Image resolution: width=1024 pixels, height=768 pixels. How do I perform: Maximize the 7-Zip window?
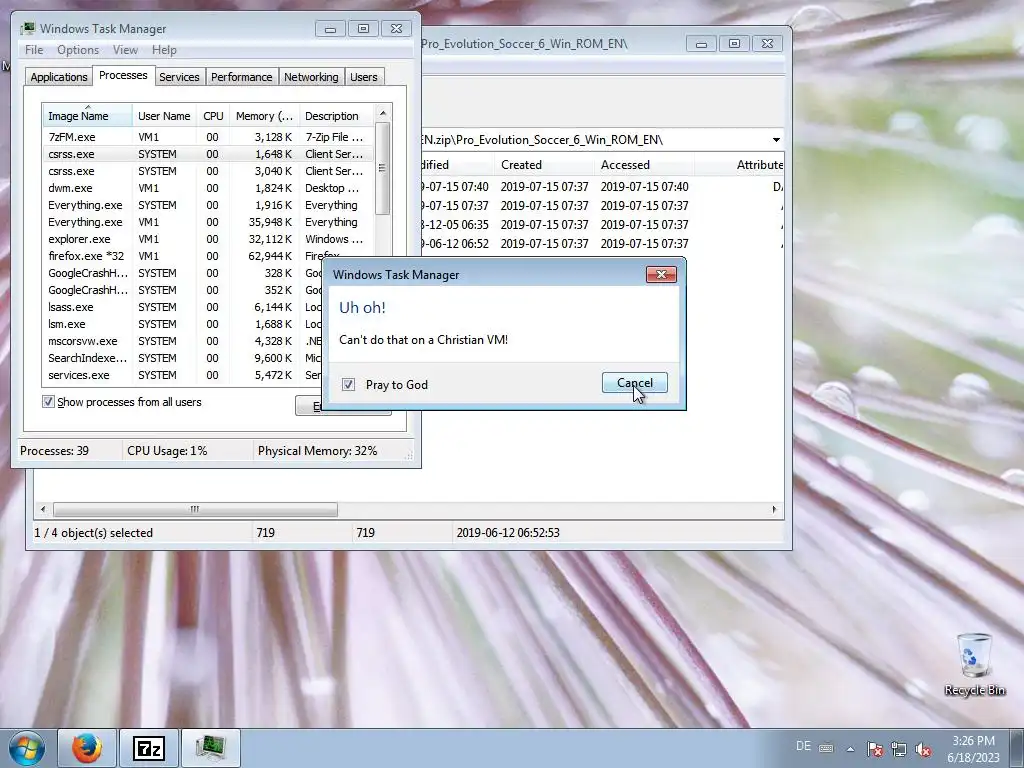point(734,44)
